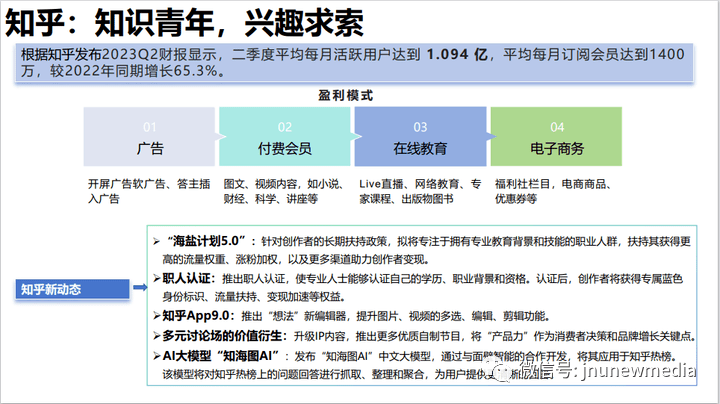This screenshot has height=404, width=720.
Task: Click the text 家课程、出版物图书
Action: point(406,199)
